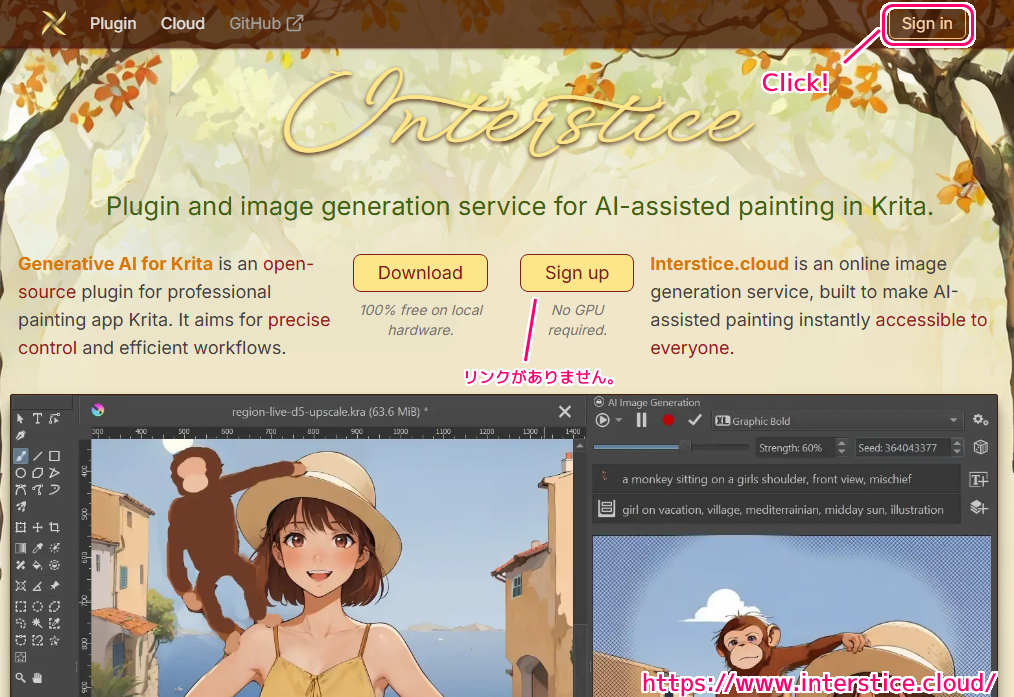Image resolution: width=1014 pixels, height=697 pixels.
Task: Click the Download button
Action: click(420, 273)
